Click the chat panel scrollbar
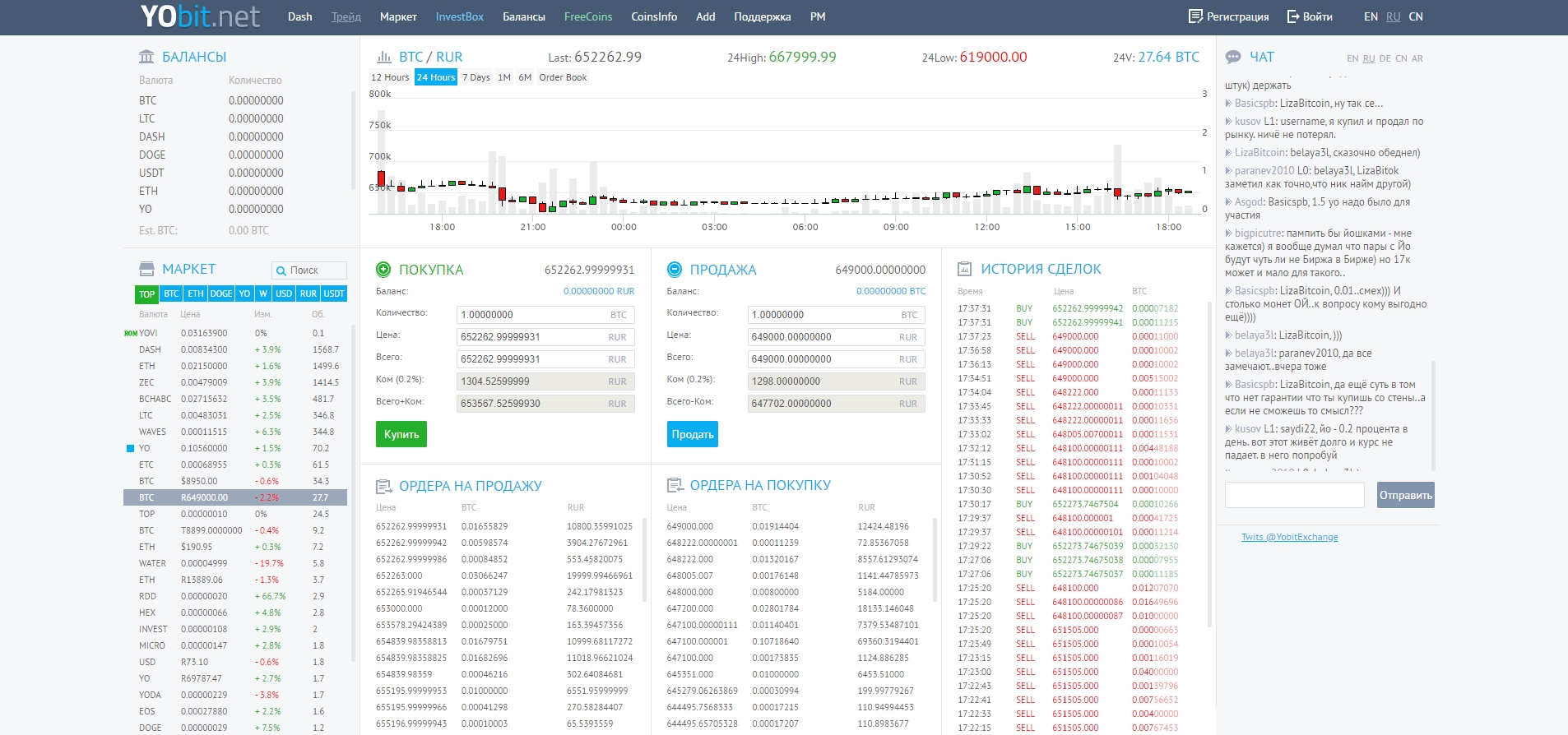Viewport: 1568px width, 735px height. coord(1434,415)
